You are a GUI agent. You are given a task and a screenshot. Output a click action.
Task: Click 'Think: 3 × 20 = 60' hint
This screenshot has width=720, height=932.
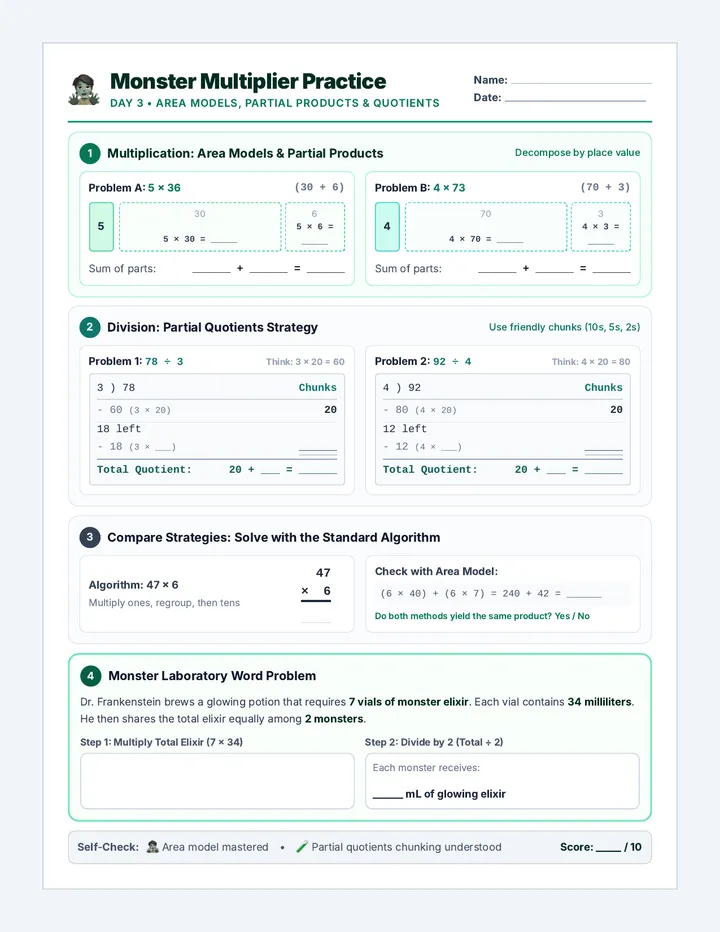point(305,361)
